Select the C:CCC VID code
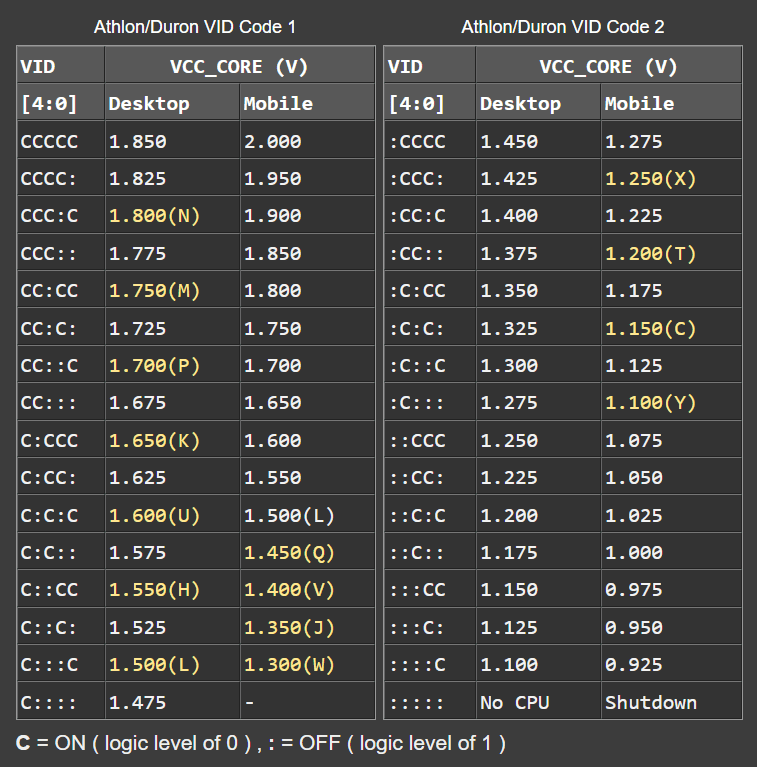Image resolution: width=757 pixels, height=767 pixels. tap(61, 441)
